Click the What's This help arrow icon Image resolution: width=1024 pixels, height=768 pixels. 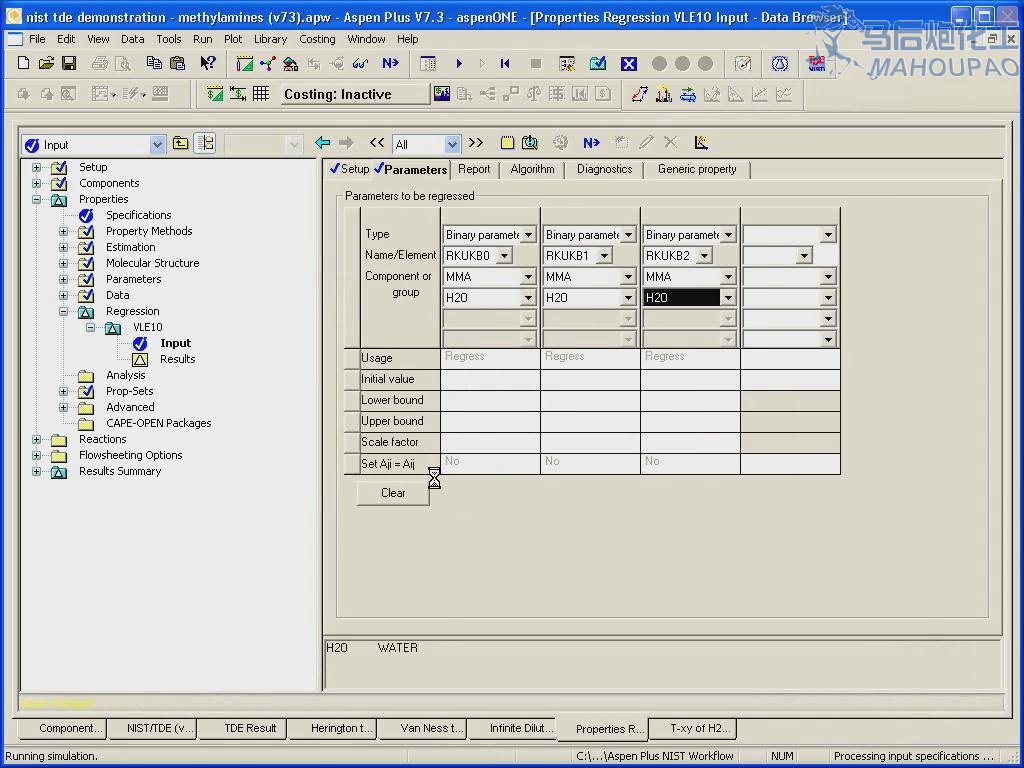pos(208,63)
